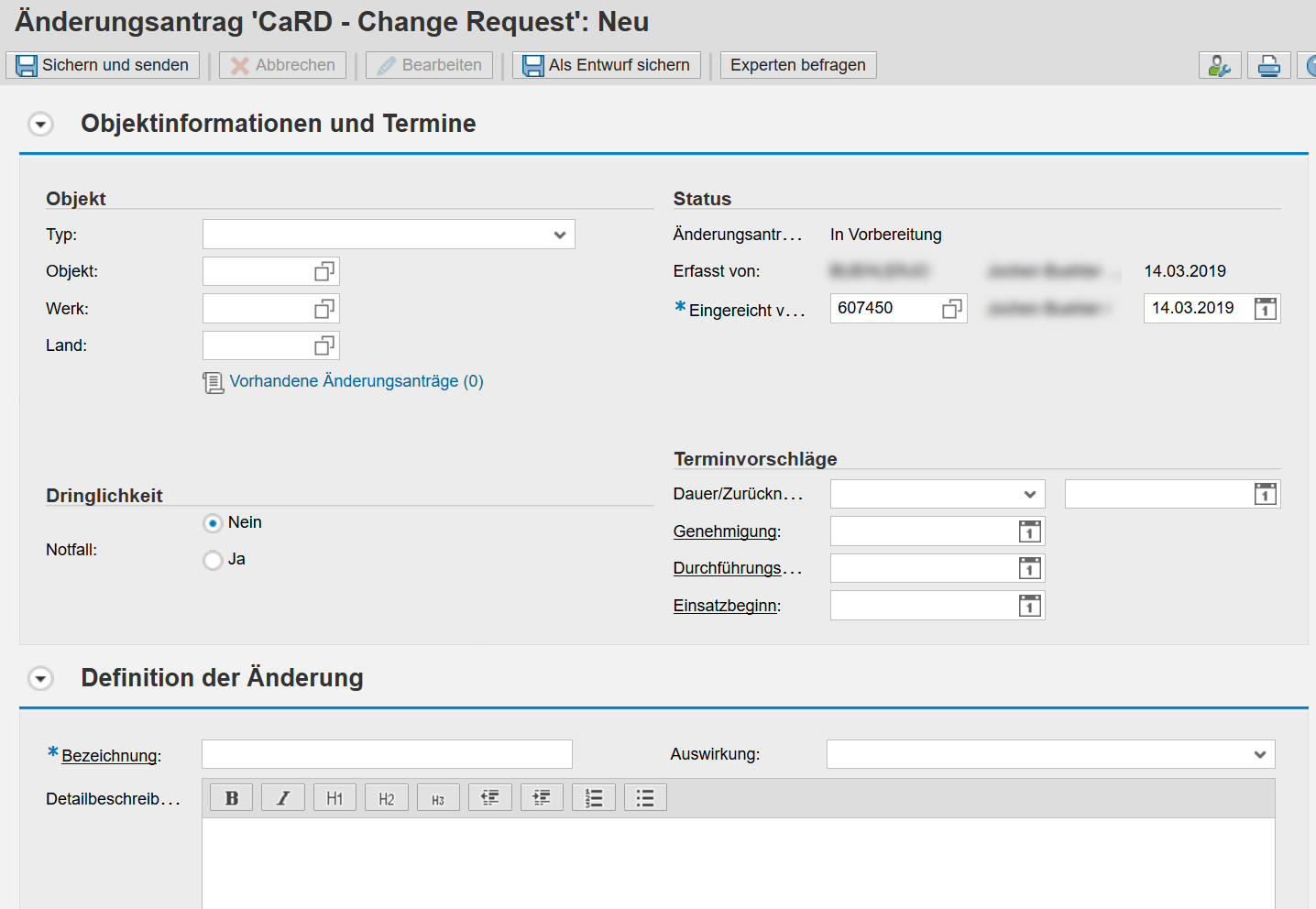Screen dimensions: 1316x909
Task: Click the Erfasst von date 14.03.2019
Action: 1185,271
